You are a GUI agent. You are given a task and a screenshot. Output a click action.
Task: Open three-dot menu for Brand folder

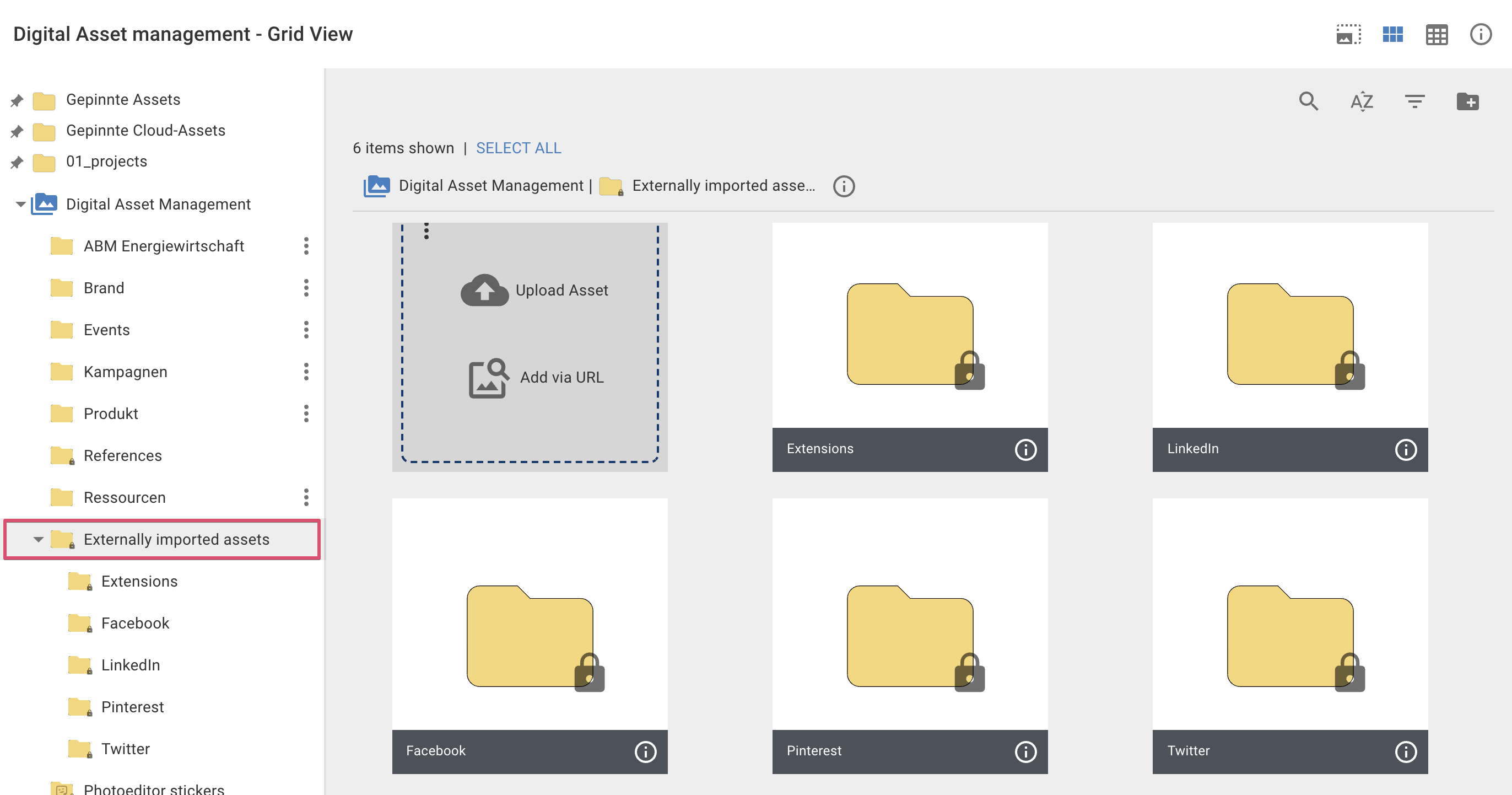coord(306,288)
